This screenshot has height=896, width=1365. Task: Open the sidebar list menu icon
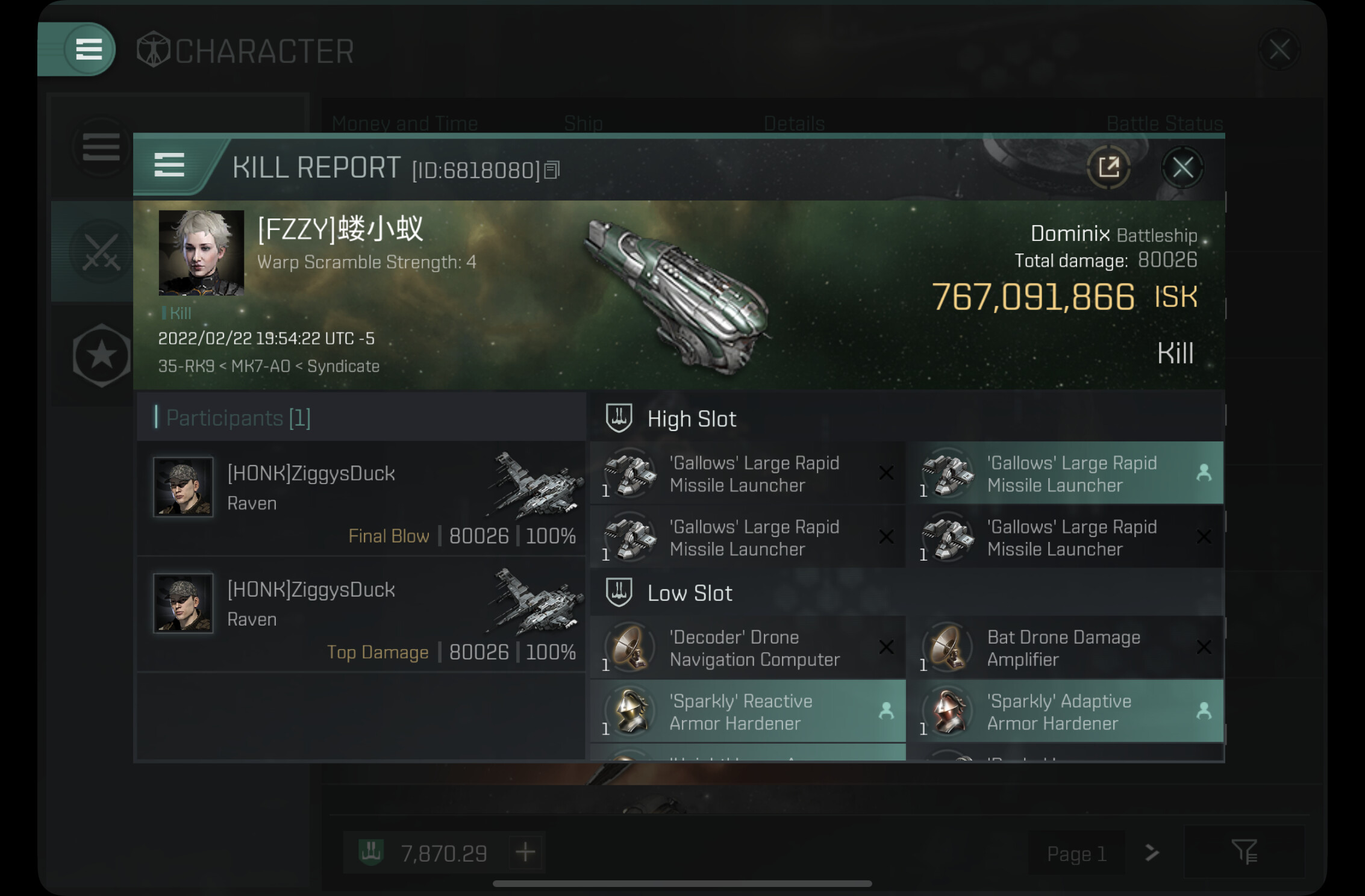point(101,147)
